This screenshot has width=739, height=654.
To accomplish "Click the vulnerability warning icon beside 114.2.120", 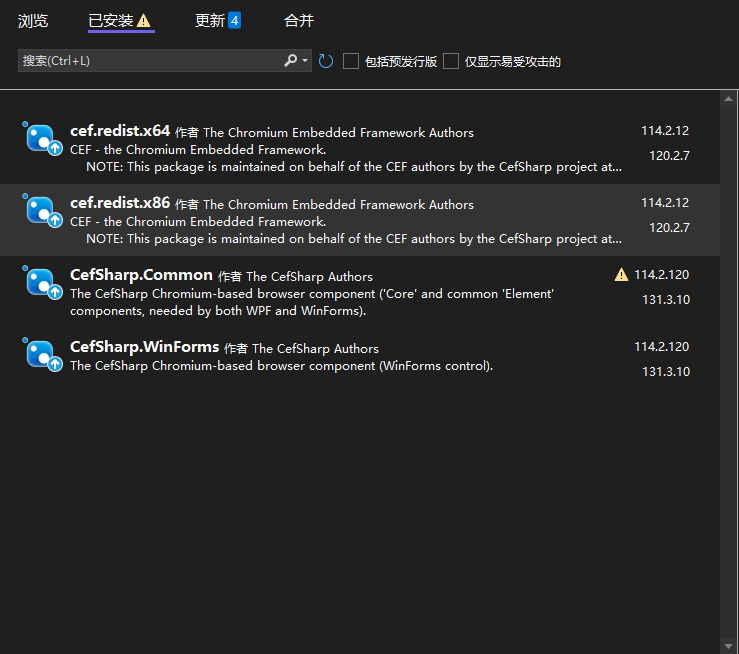I will [x=621, y=275].
